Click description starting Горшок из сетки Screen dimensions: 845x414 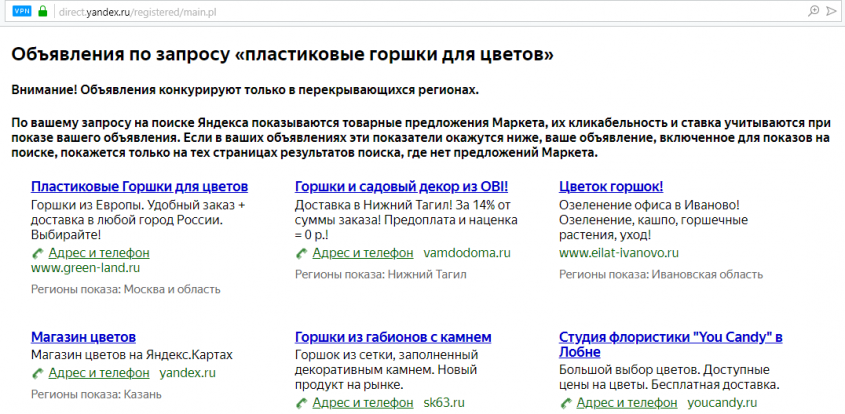coord(386,370)
